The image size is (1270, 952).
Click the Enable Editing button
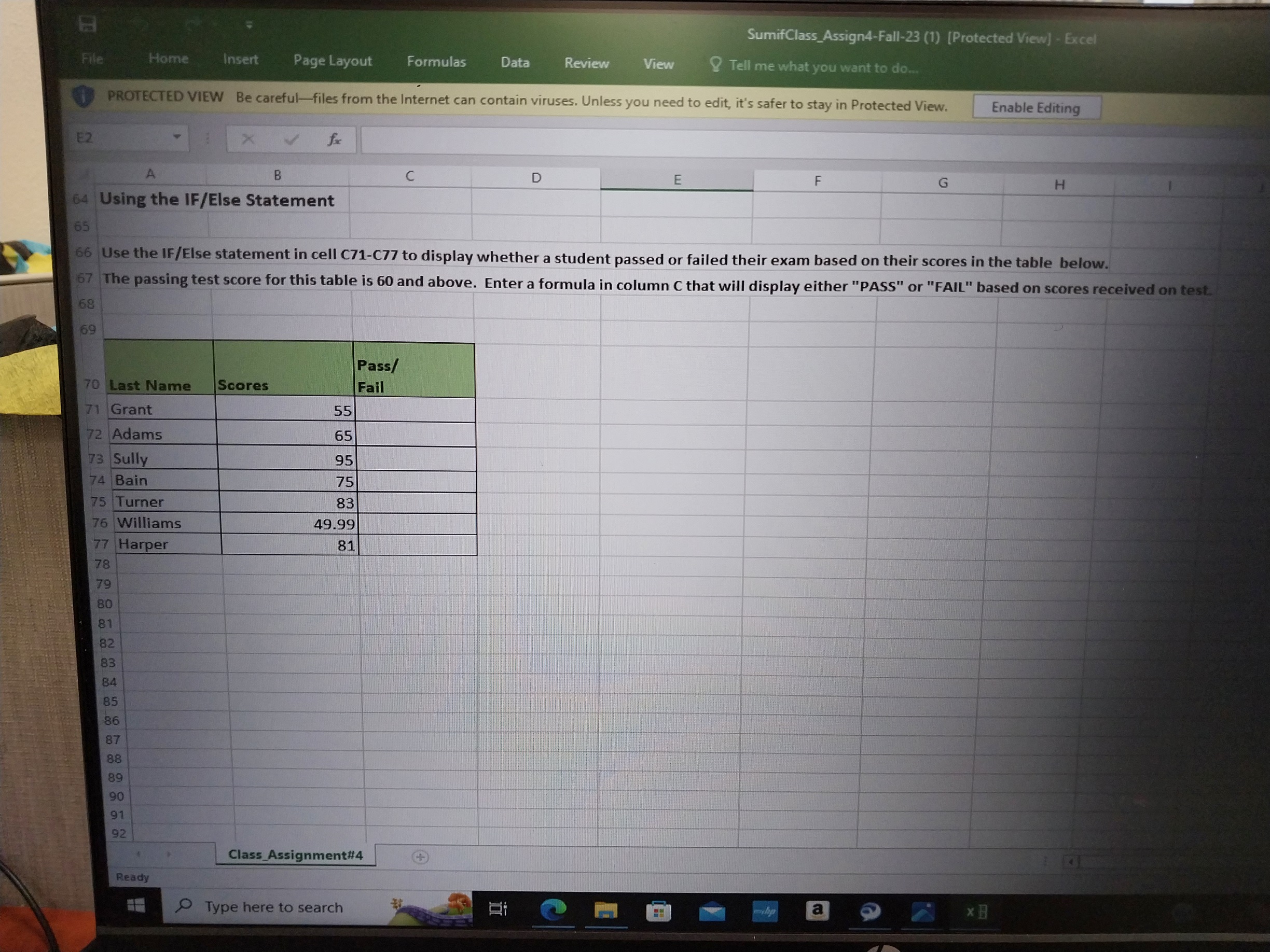(1037, 107)
